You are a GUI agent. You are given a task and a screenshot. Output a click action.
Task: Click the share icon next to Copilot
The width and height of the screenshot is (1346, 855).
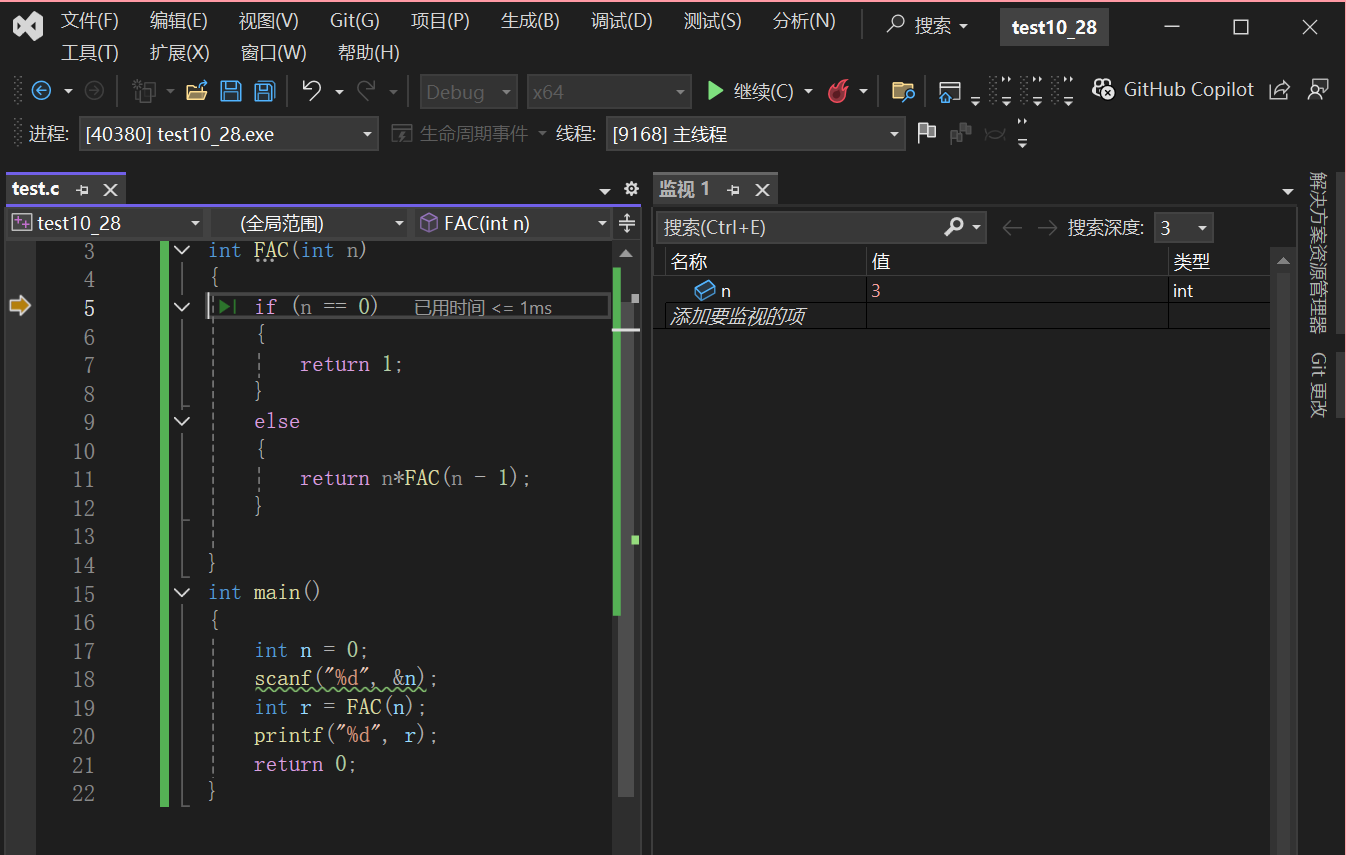[1279, 90]
